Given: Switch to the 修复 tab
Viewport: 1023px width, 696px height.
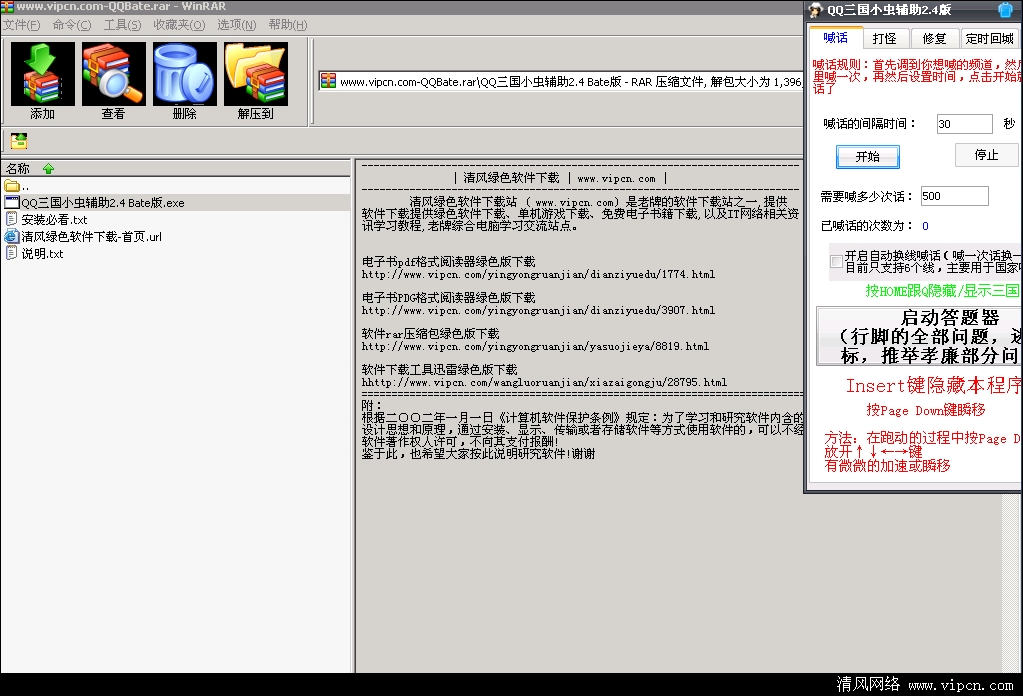Looking at the screenshot, I should point(934,38).
